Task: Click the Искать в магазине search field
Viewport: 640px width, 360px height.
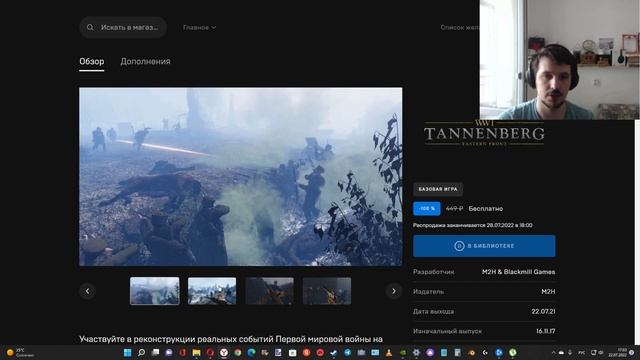Action: [123, 27]
